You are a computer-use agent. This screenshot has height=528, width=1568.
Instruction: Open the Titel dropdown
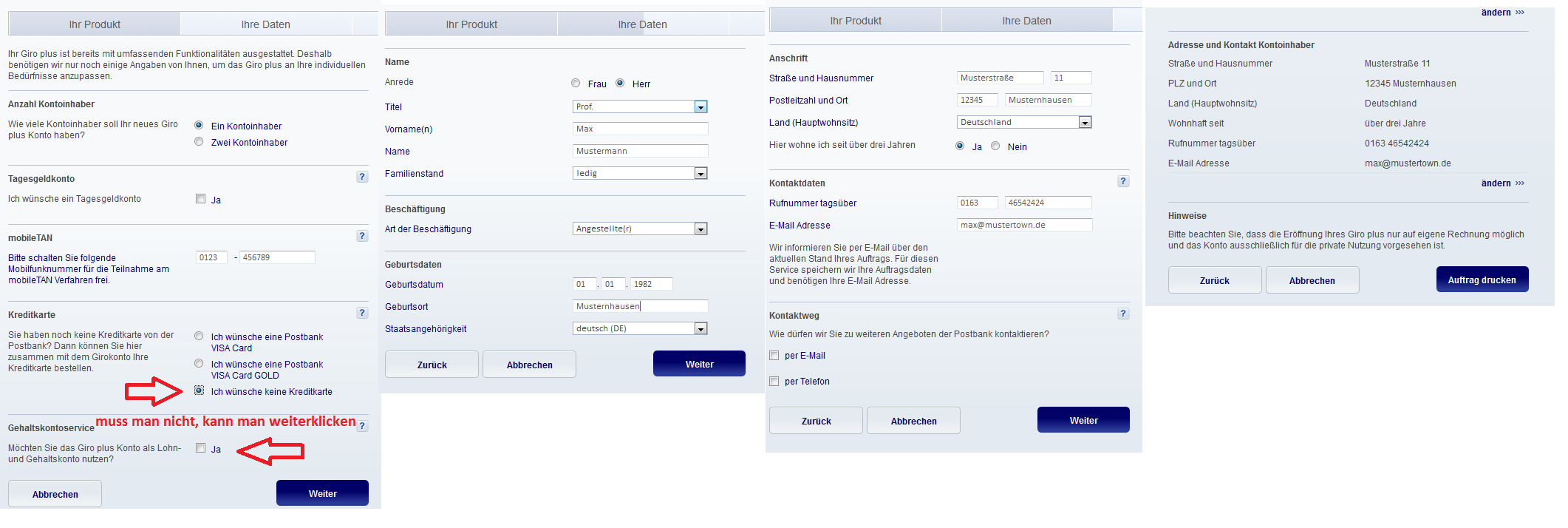coord(701,107)
